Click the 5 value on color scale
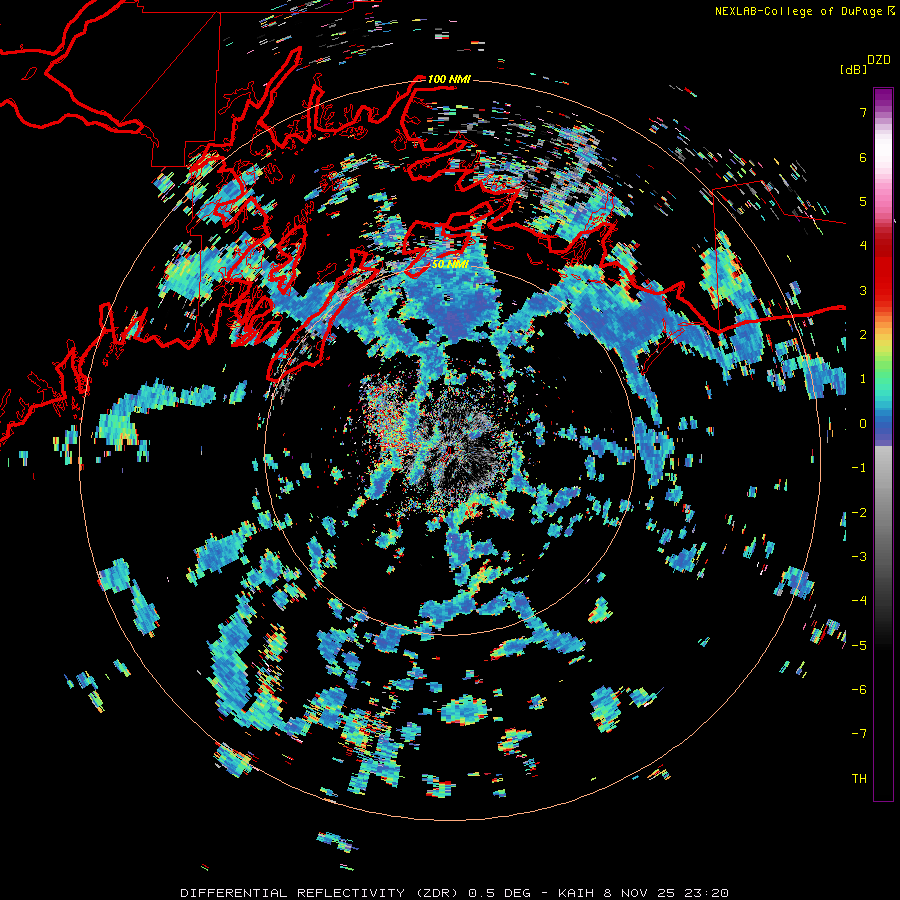Viewport: 900px width, 900px height. tap(863, 201)
